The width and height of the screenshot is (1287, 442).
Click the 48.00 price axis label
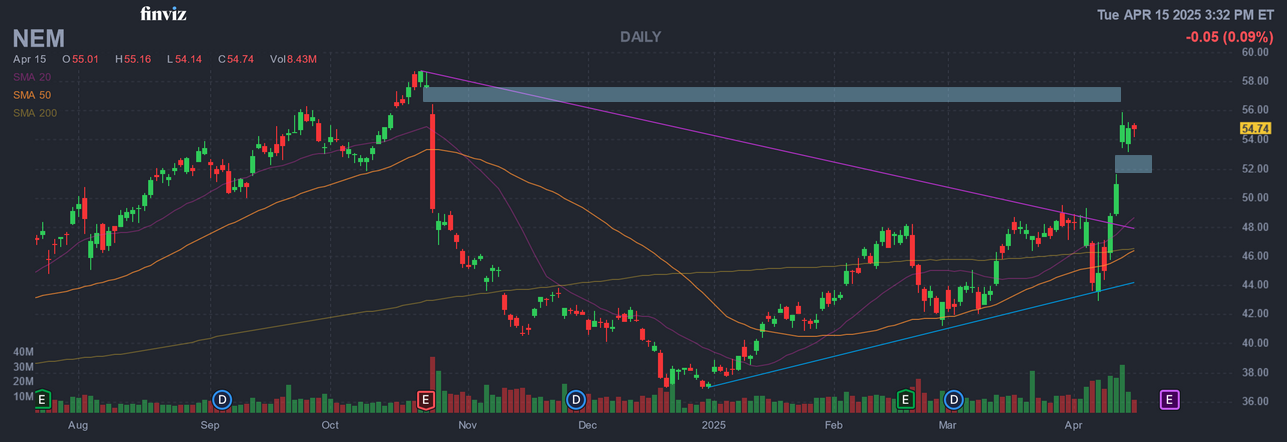pyautogui.click(x=1256, y=227)
